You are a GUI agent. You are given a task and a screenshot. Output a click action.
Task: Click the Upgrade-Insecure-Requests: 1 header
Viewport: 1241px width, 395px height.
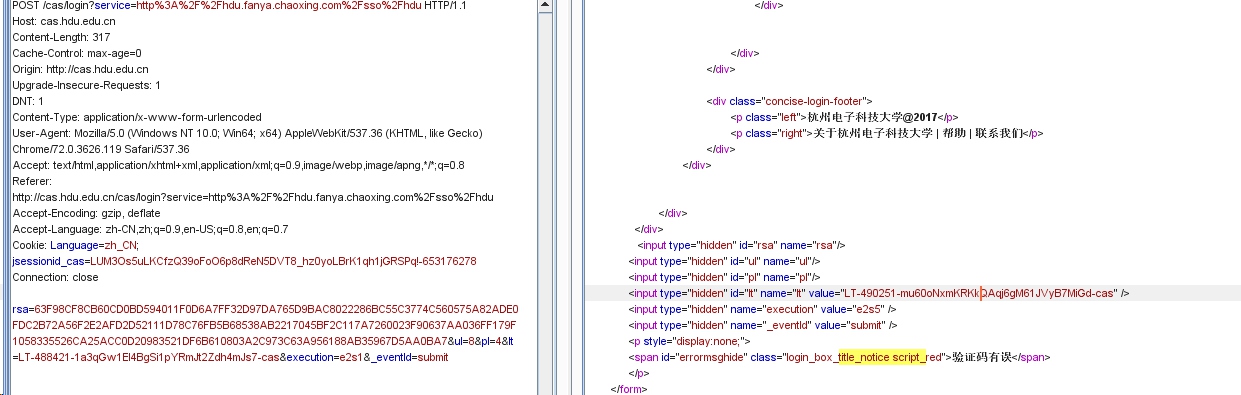coord(86,85)
